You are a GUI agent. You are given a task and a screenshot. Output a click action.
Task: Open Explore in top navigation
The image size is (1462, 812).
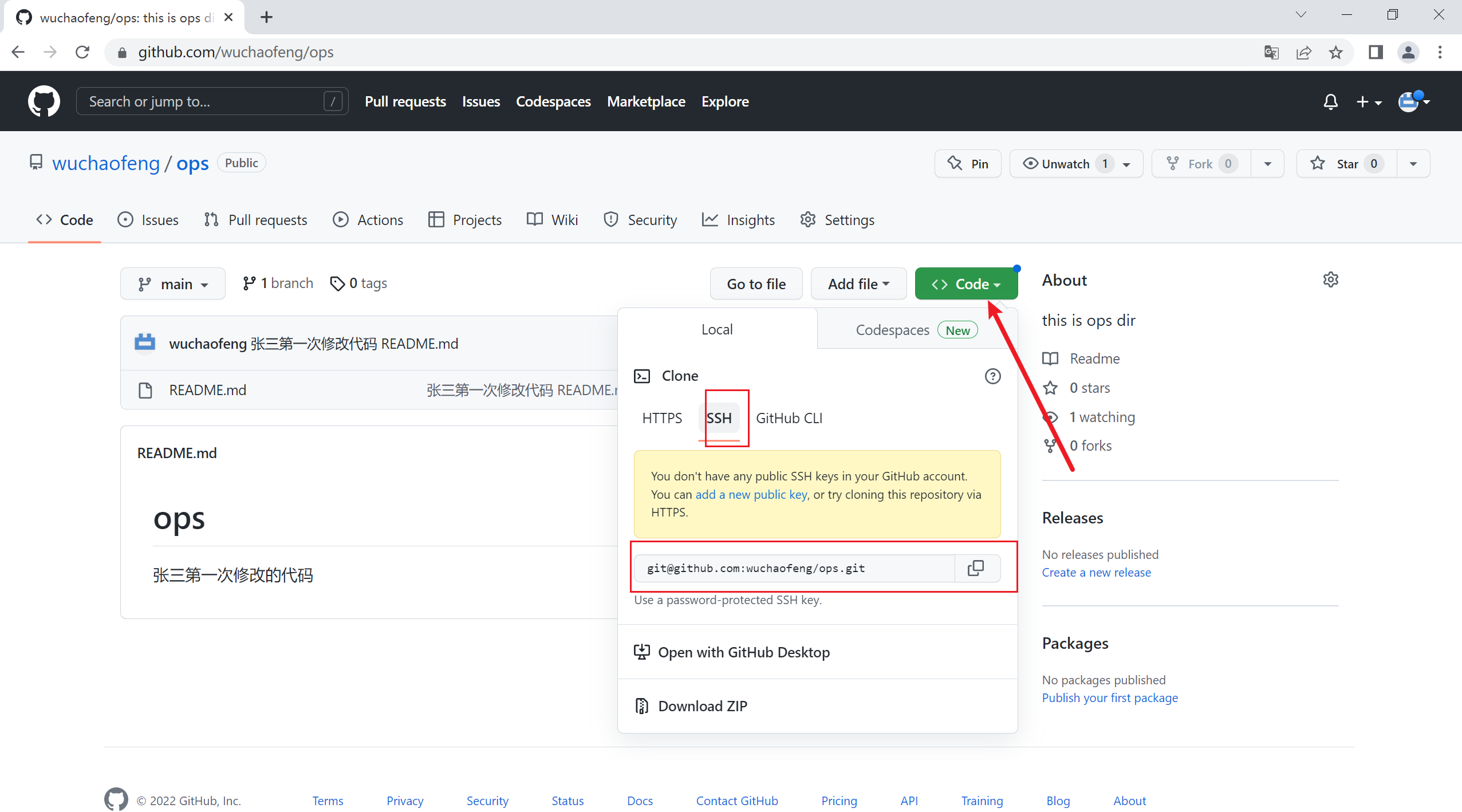[x=725, y=101]
